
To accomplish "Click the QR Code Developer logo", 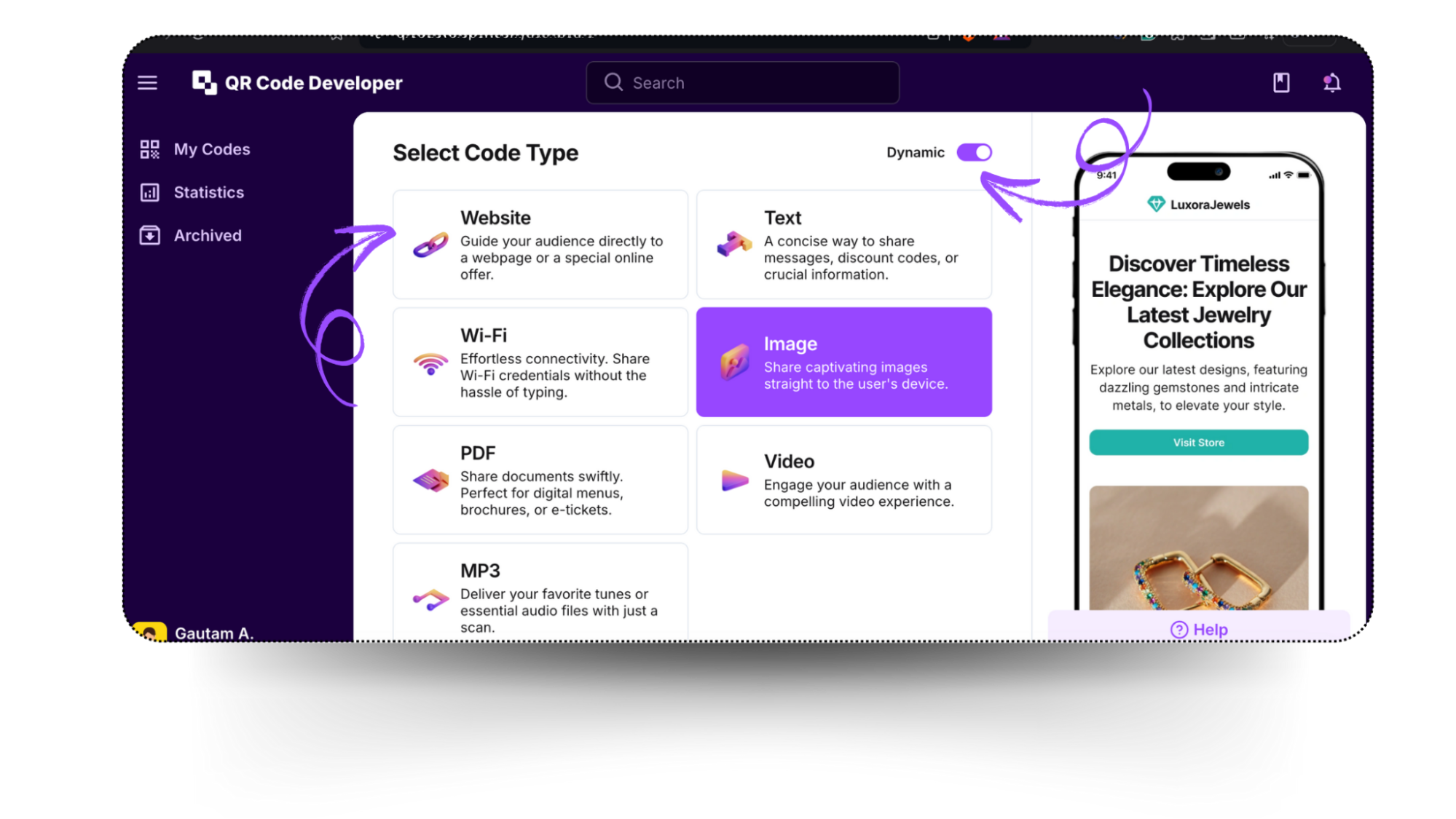I will pos(296,82).
